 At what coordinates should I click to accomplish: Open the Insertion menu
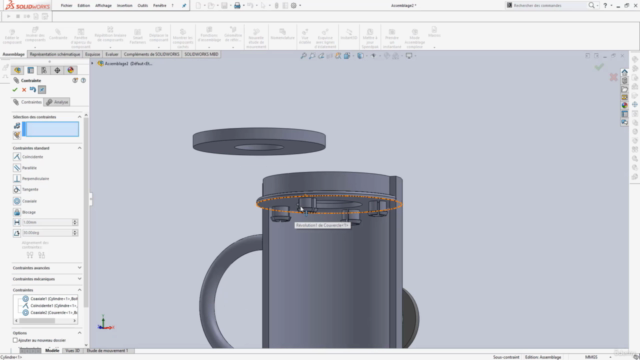[x=124, y=6]
